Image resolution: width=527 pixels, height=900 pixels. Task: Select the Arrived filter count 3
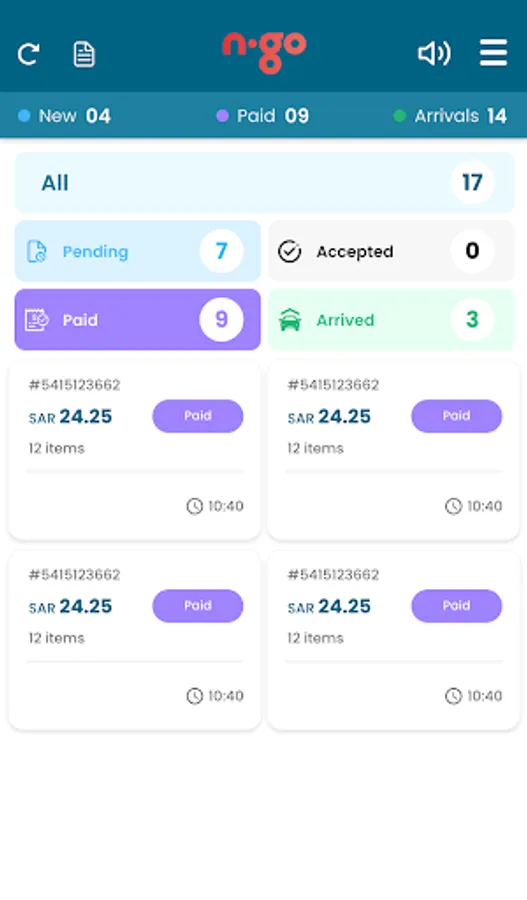(x=472, y=319)
